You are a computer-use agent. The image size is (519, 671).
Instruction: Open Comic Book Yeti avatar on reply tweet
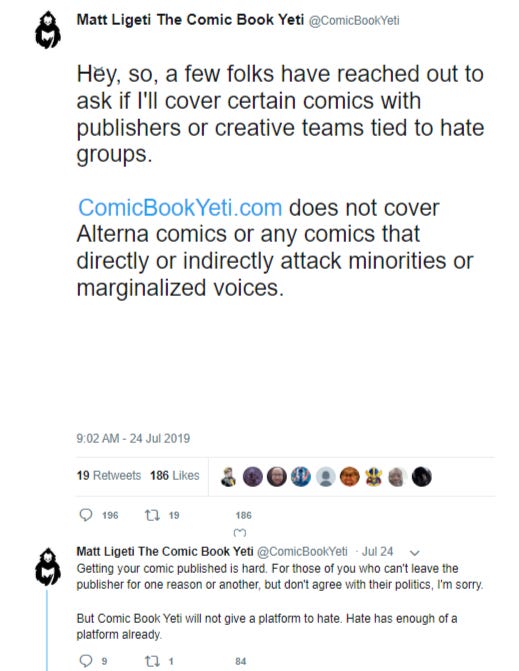click(x=48, y=567)
